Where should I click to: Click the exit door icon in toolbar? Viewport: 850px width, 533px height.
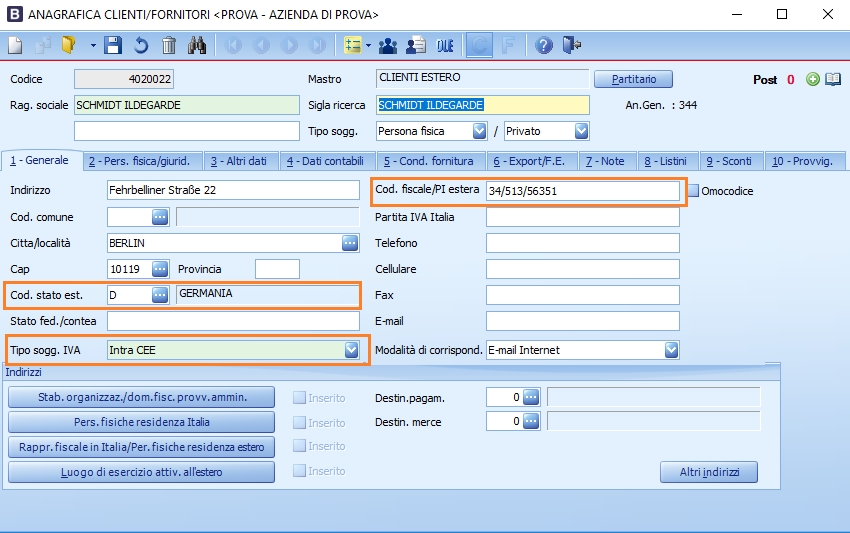click(x=572, y=45)
